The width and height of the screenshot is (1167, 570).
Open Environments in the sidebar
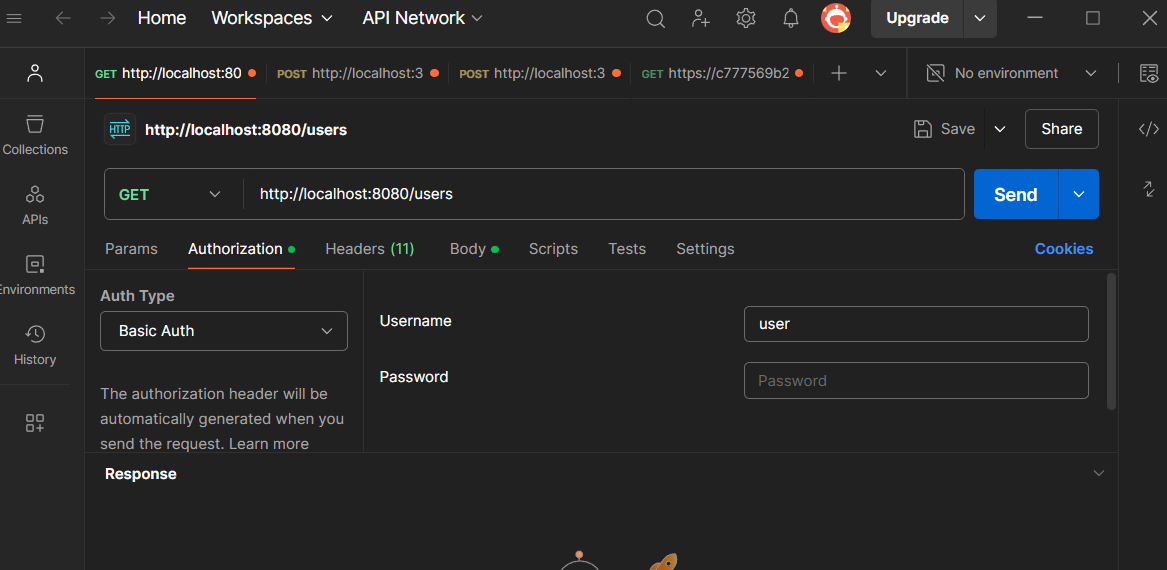click(35, 275)
